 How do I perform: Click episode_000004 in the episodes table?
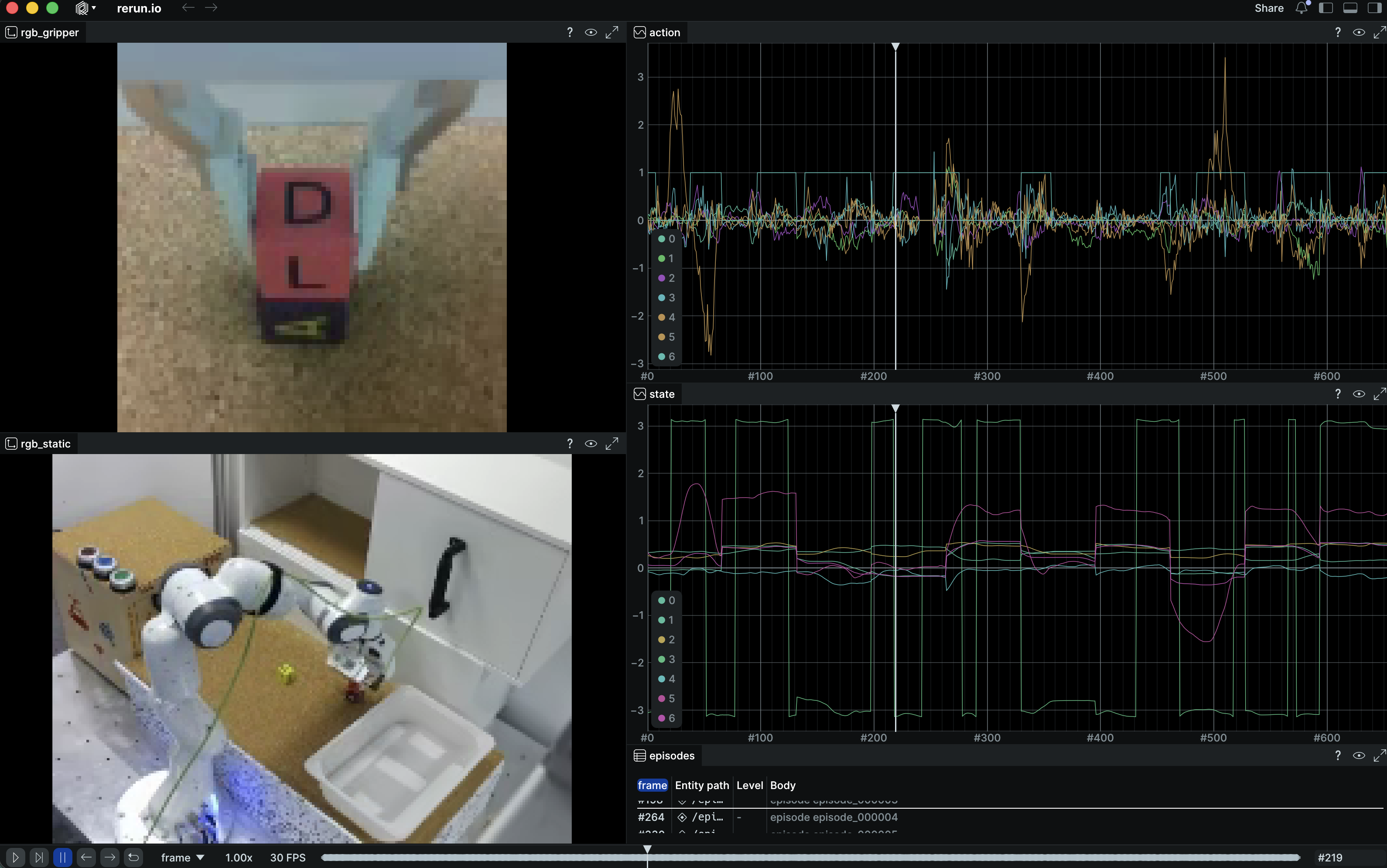(x=834, y=817)
